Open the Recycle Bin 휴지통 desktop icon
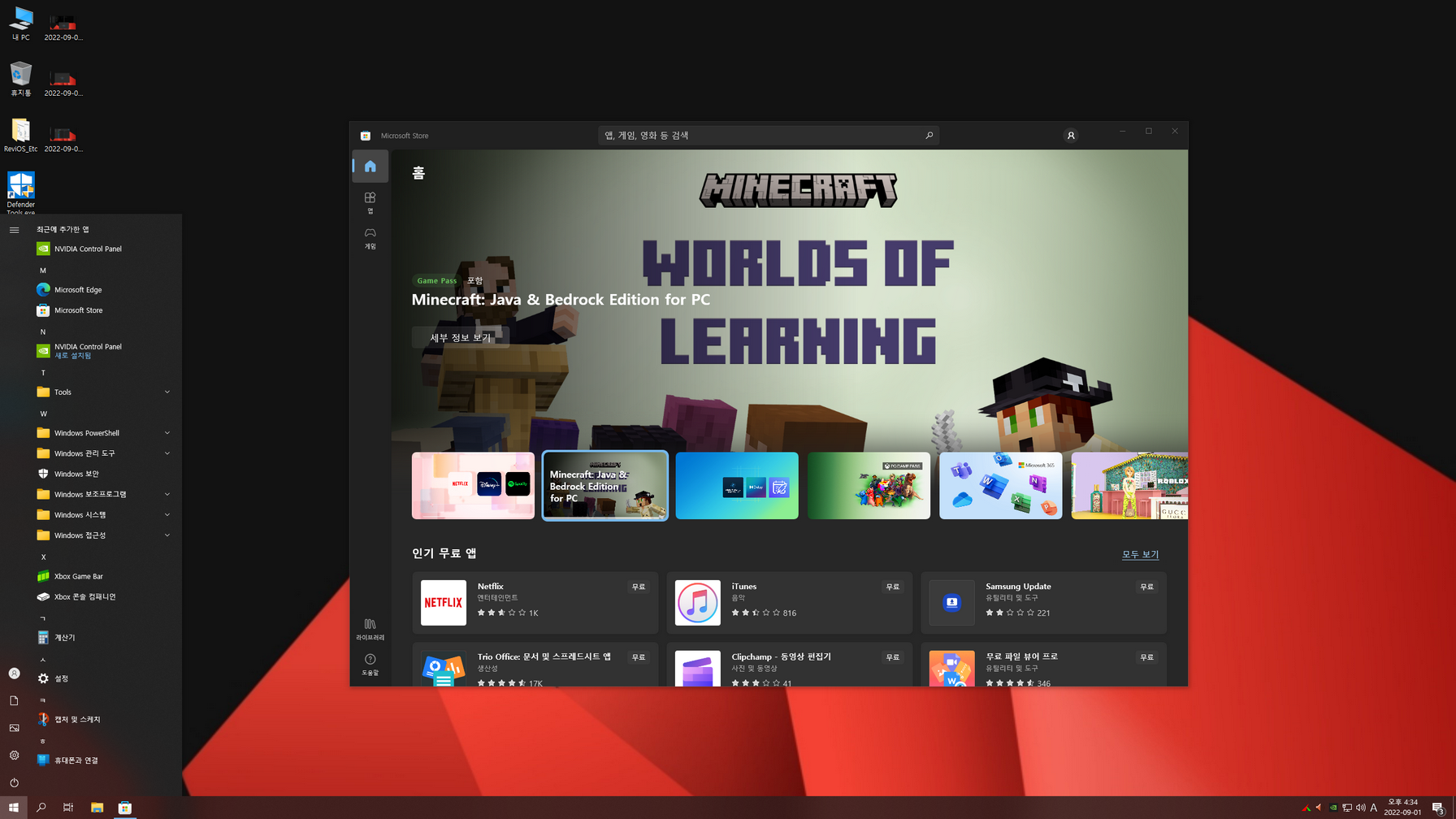The width and height of the screenshot is (1456, 819). 20,80
